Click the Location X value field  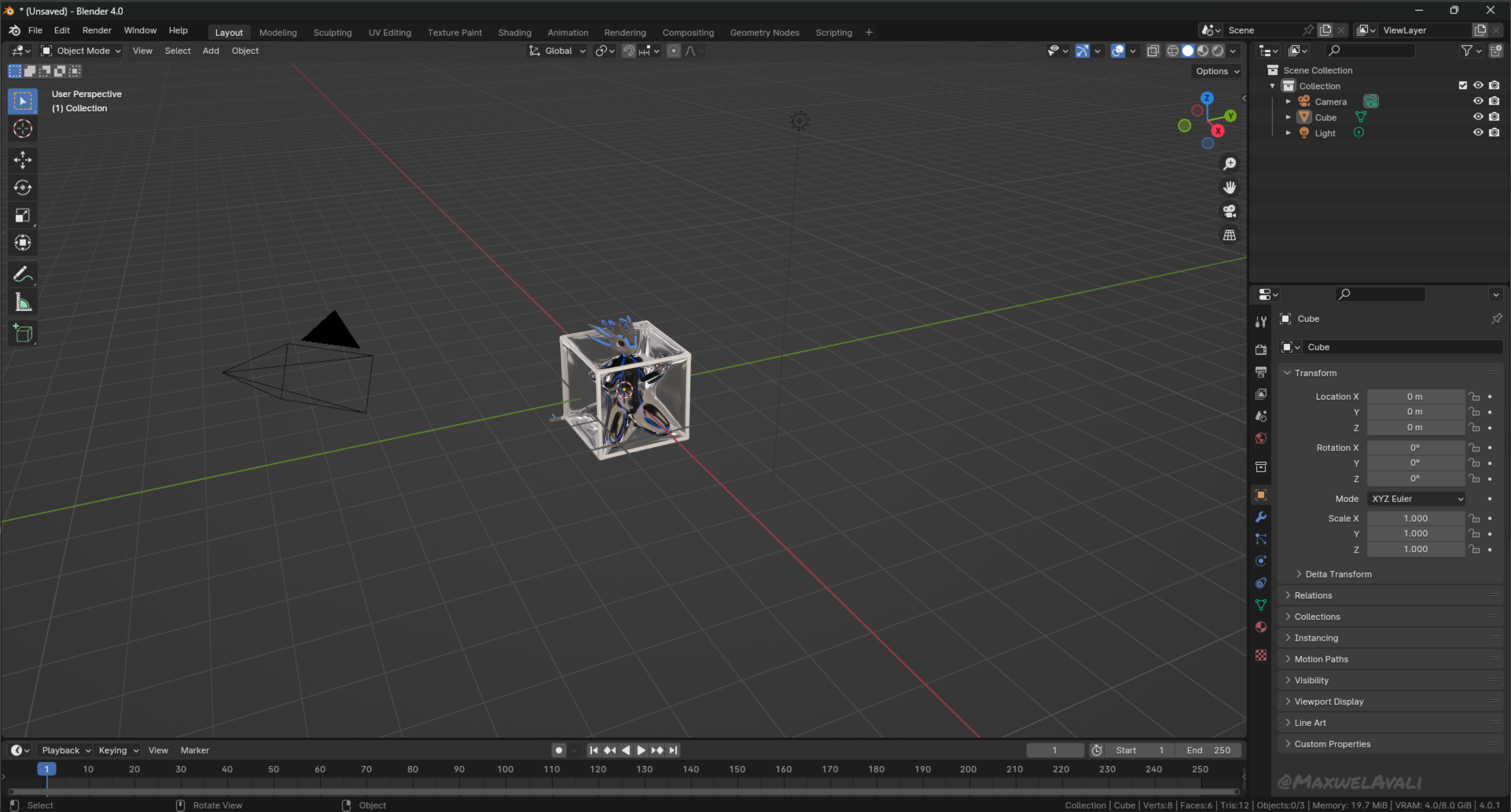click(1414, 397)
